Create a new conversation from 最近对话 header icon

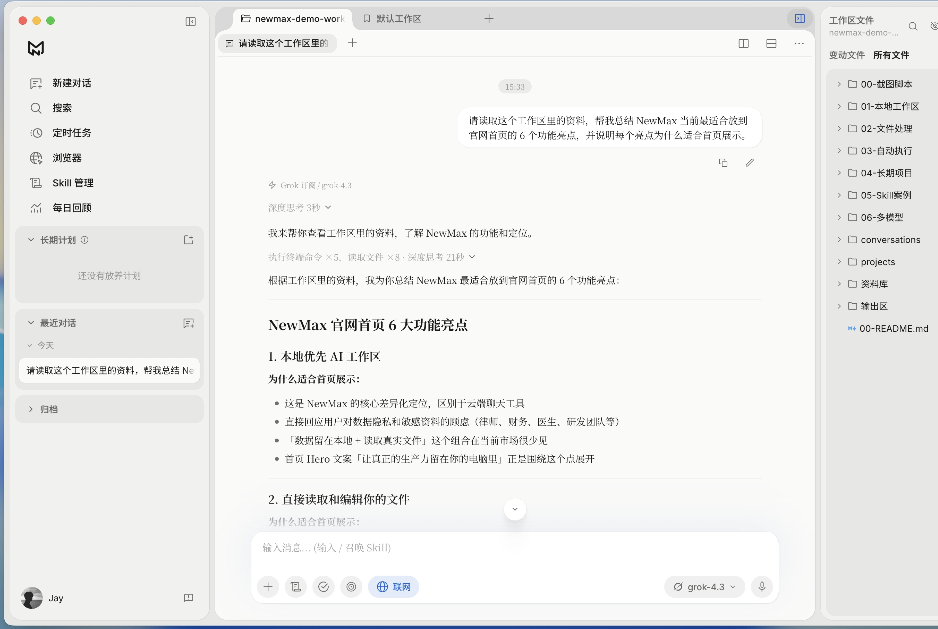point(188,323)
